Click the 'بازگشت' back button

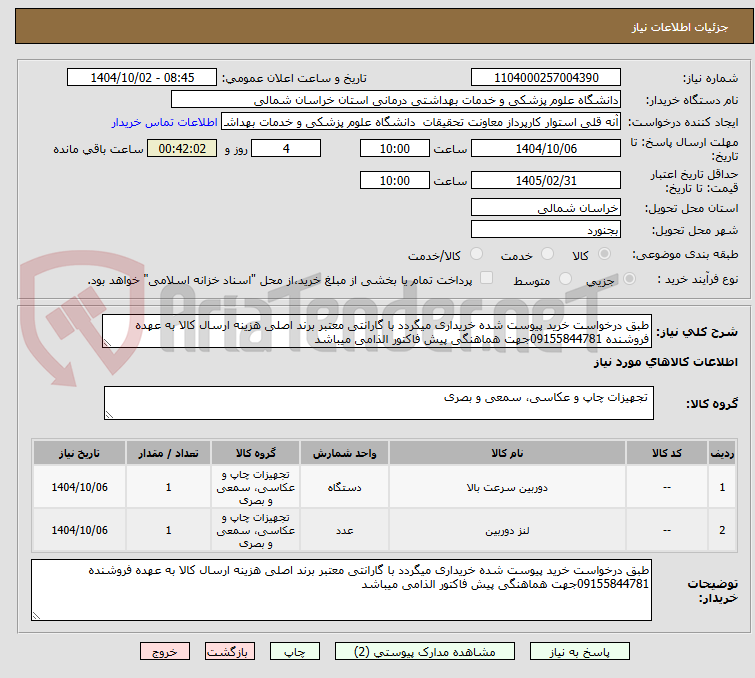[x=230, y=652]
